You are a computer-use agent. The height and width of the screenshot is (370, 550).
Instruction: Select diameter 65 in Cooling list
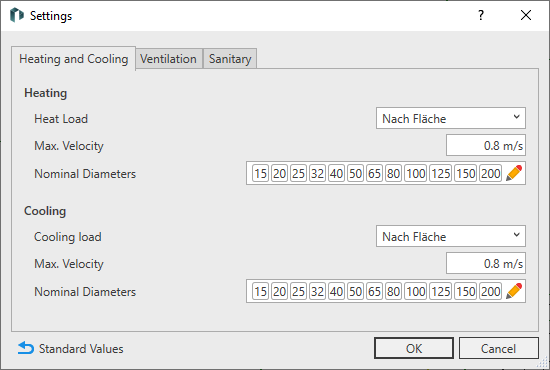(x=374, y=291)
